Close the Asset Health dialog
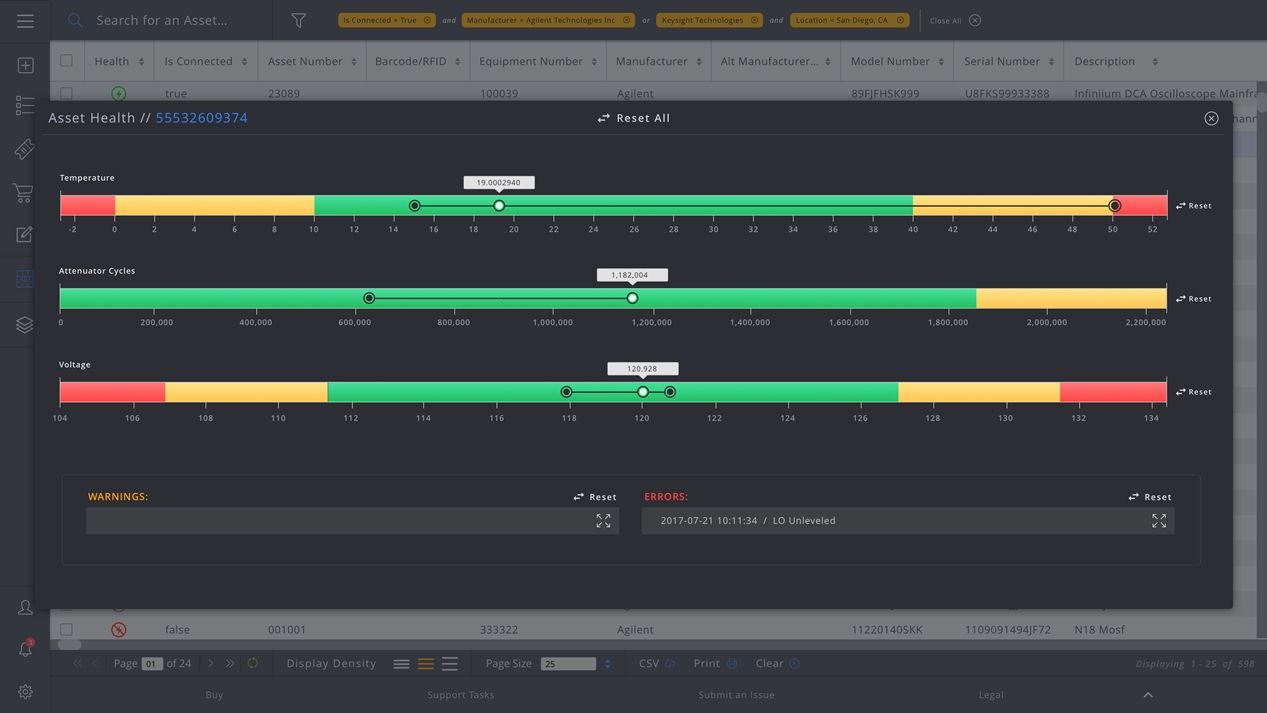This screenshot has width=1267, height=713. (x=1211, y=118)
